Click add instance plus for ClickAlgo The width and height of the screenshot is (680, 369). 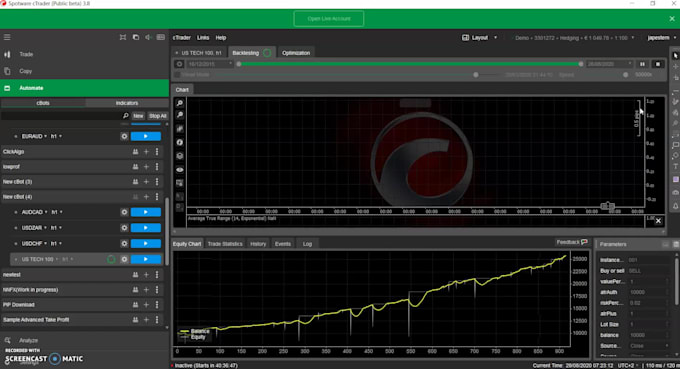click(146, 152)
